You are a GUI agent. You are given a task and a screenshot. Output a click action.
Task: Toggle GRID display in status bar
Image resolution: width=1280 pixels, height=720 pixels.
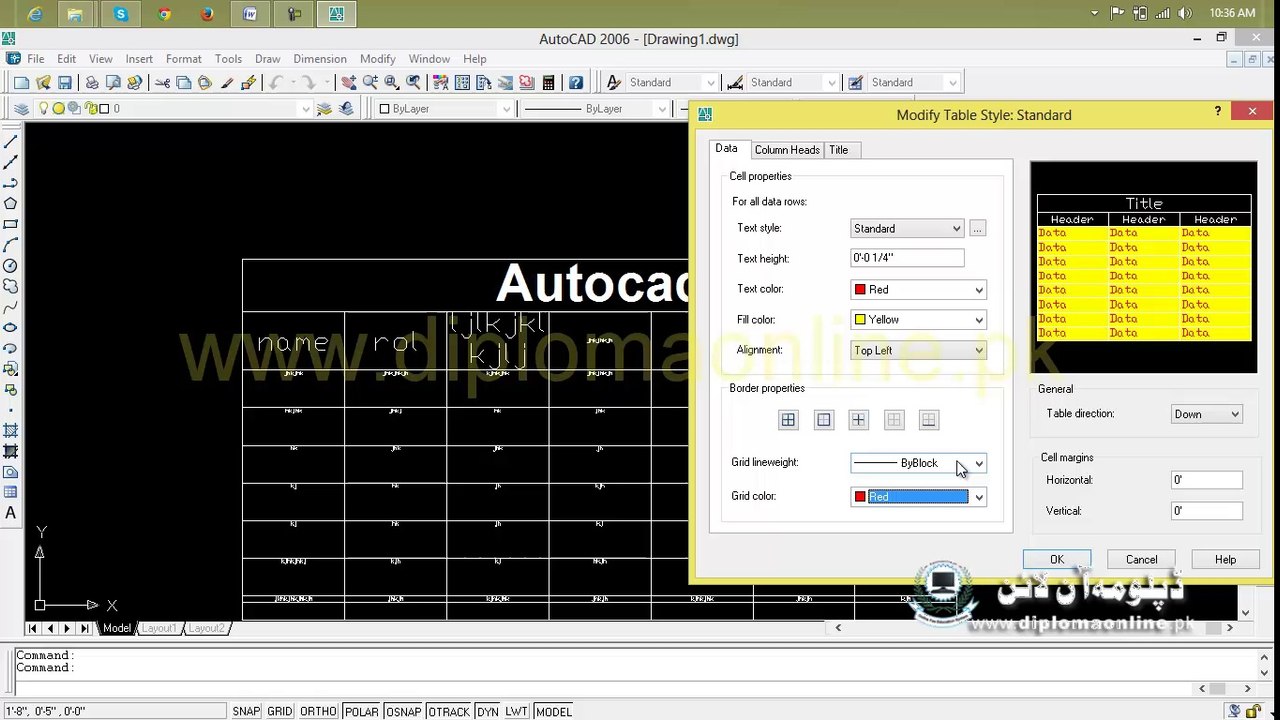(x=280, y=712)
